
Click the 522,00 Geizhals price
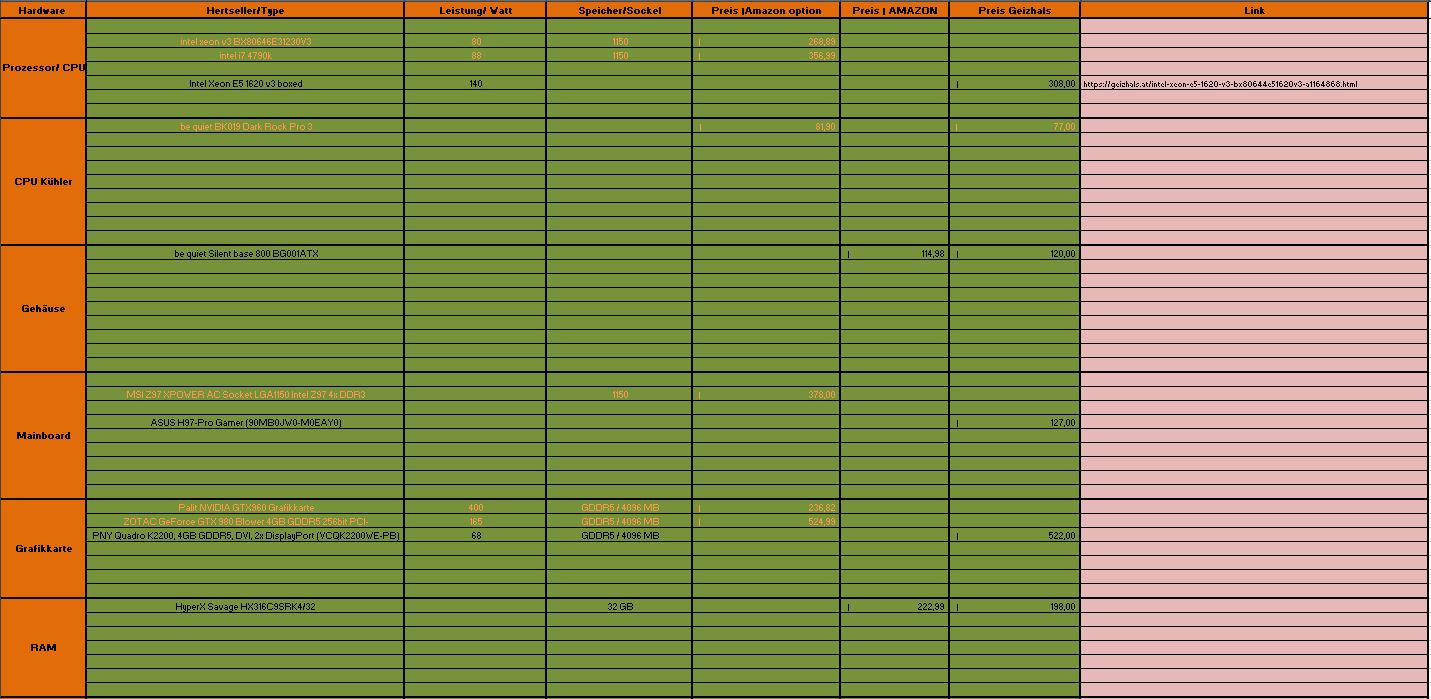(x=1014, y=536)
